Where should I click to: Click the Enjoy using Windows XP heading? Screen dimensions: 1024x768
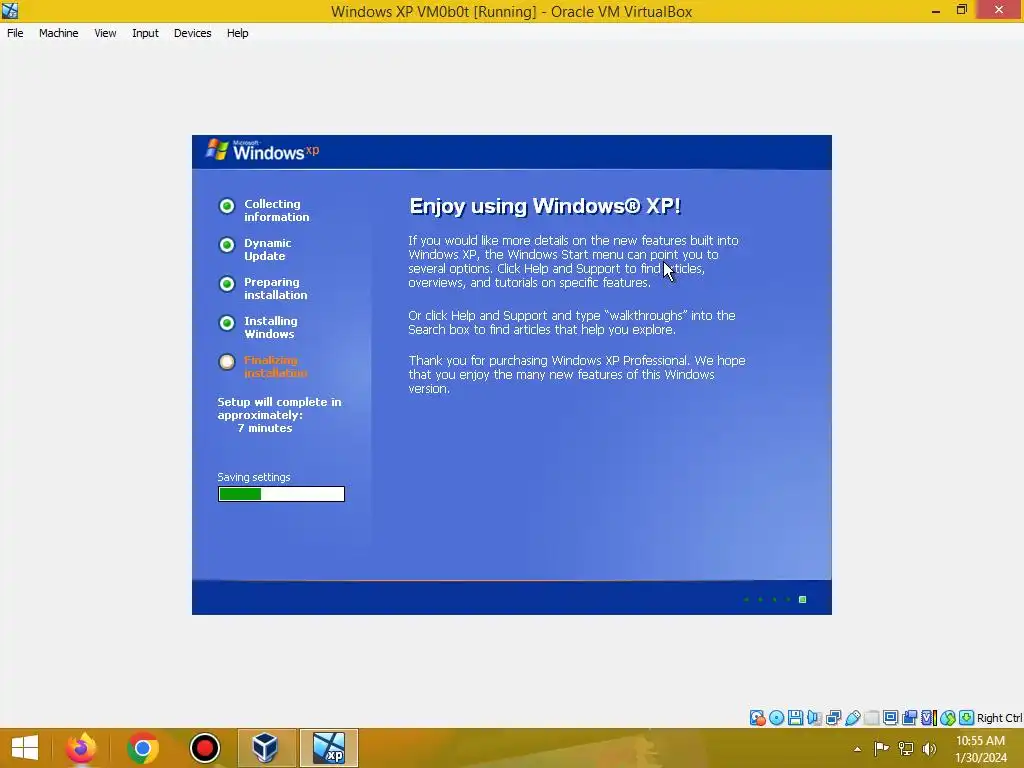point(545,206)
